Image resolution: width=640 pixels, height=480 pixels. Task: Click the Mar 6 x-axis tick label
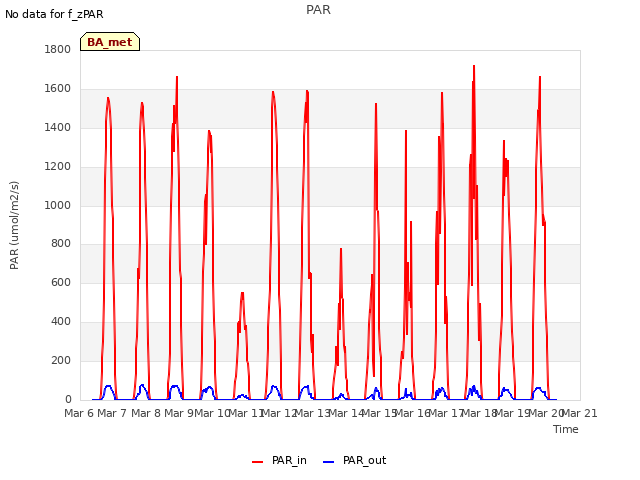tap(79, 413)
